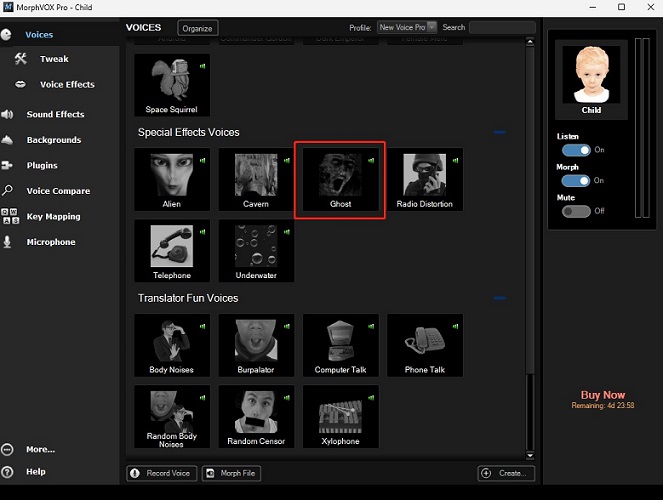Collapse the Translator Fun Voices section
Screen dimensions: 663x500
point(500,298)
